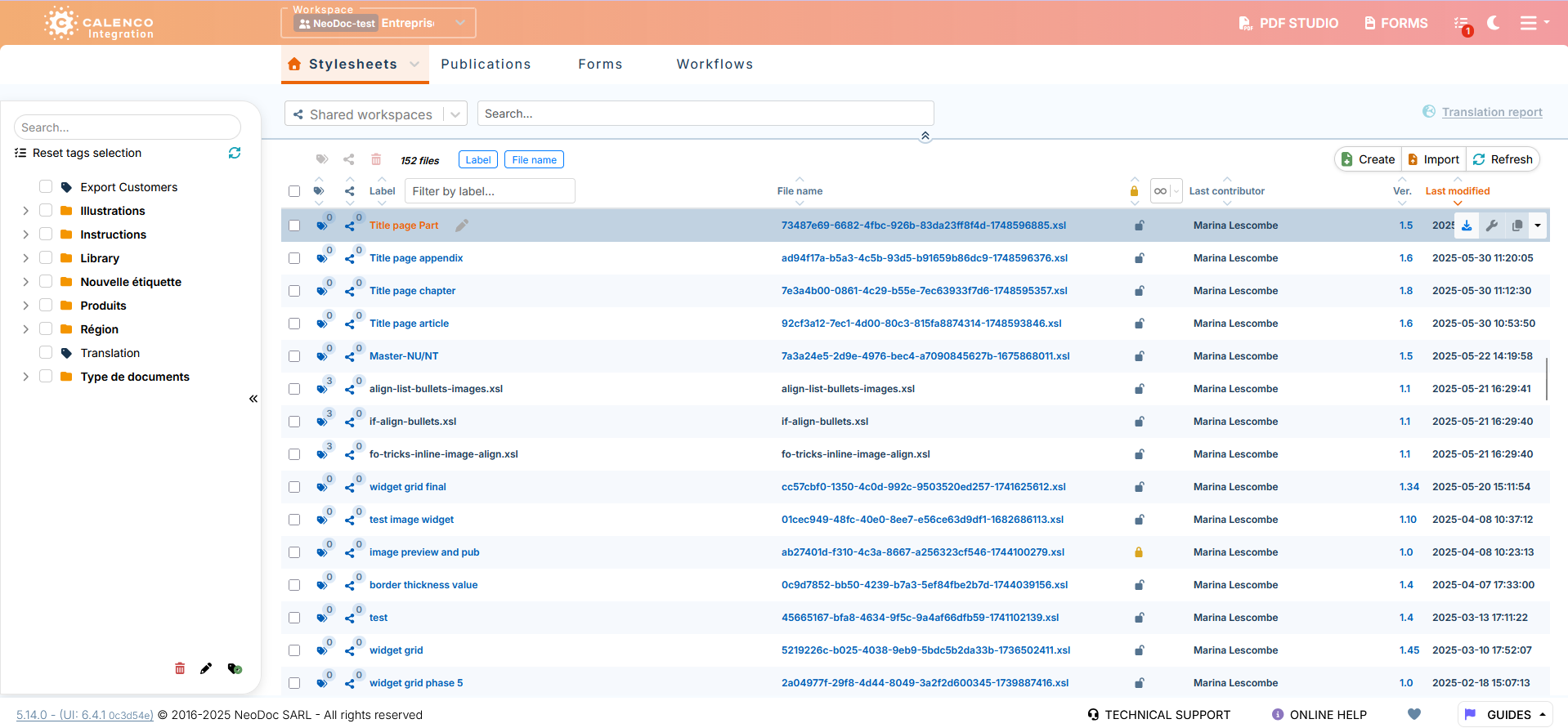Open the Translation report link
Screen dimensions: 1568x728
[1491, 112]
